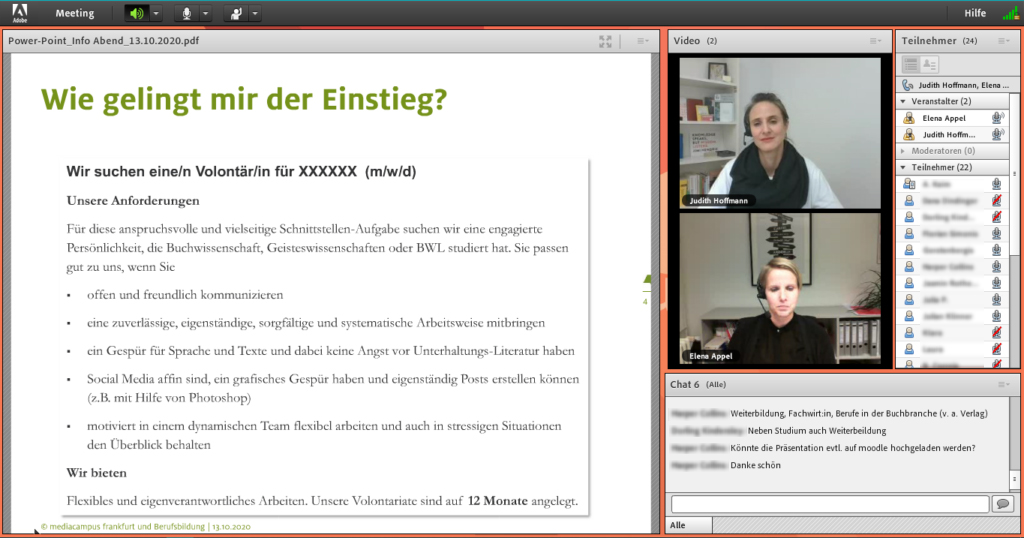This screenshot has width=1024, height=538.
Task: Collapse the Veranstalter (2) group
Action: point(903,101)
